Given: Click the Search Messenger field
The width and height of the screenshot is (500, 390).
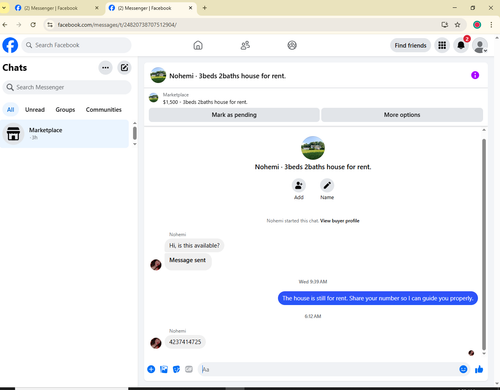Looking at the screenshot, I should coord(67,87).
